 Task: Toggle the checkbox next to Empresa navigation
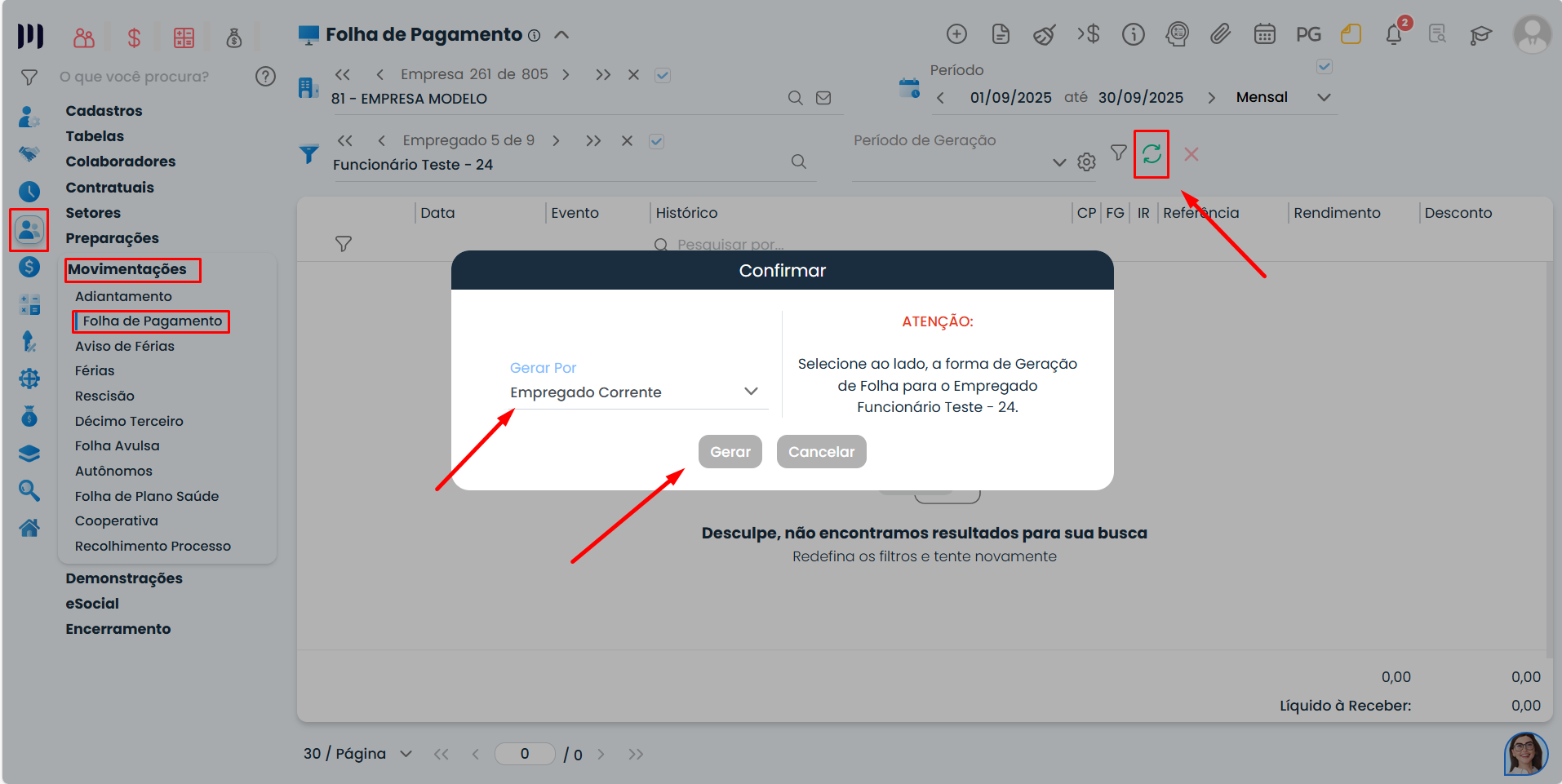[663, 75]
